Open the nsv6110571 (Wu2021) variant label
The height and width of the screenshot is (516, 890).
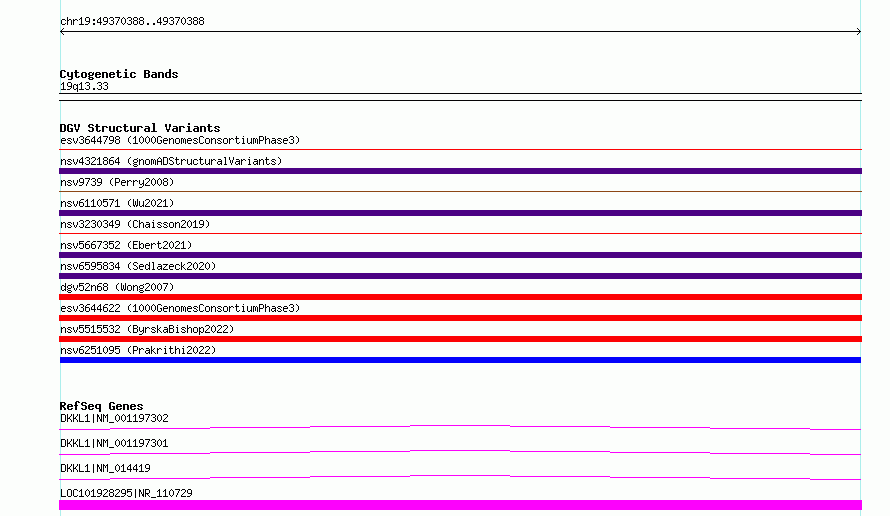(117, 203)
